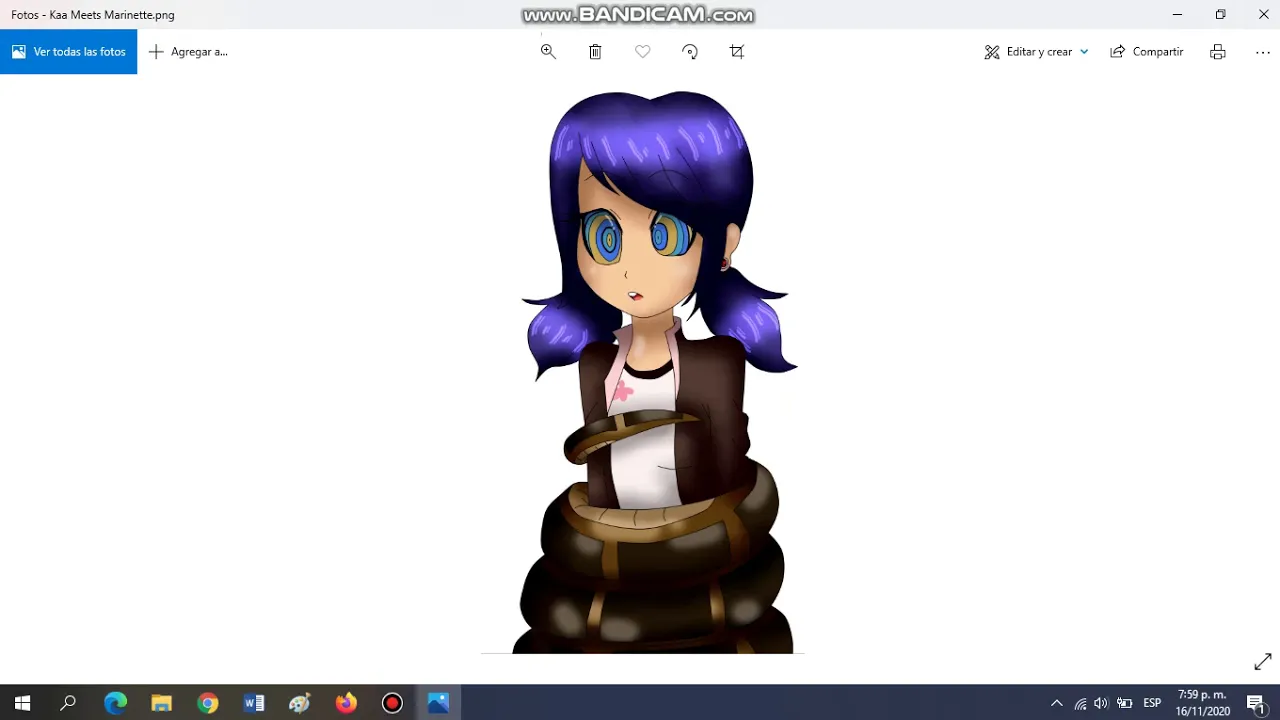Print the photo with printer icon

[1217, 52]
